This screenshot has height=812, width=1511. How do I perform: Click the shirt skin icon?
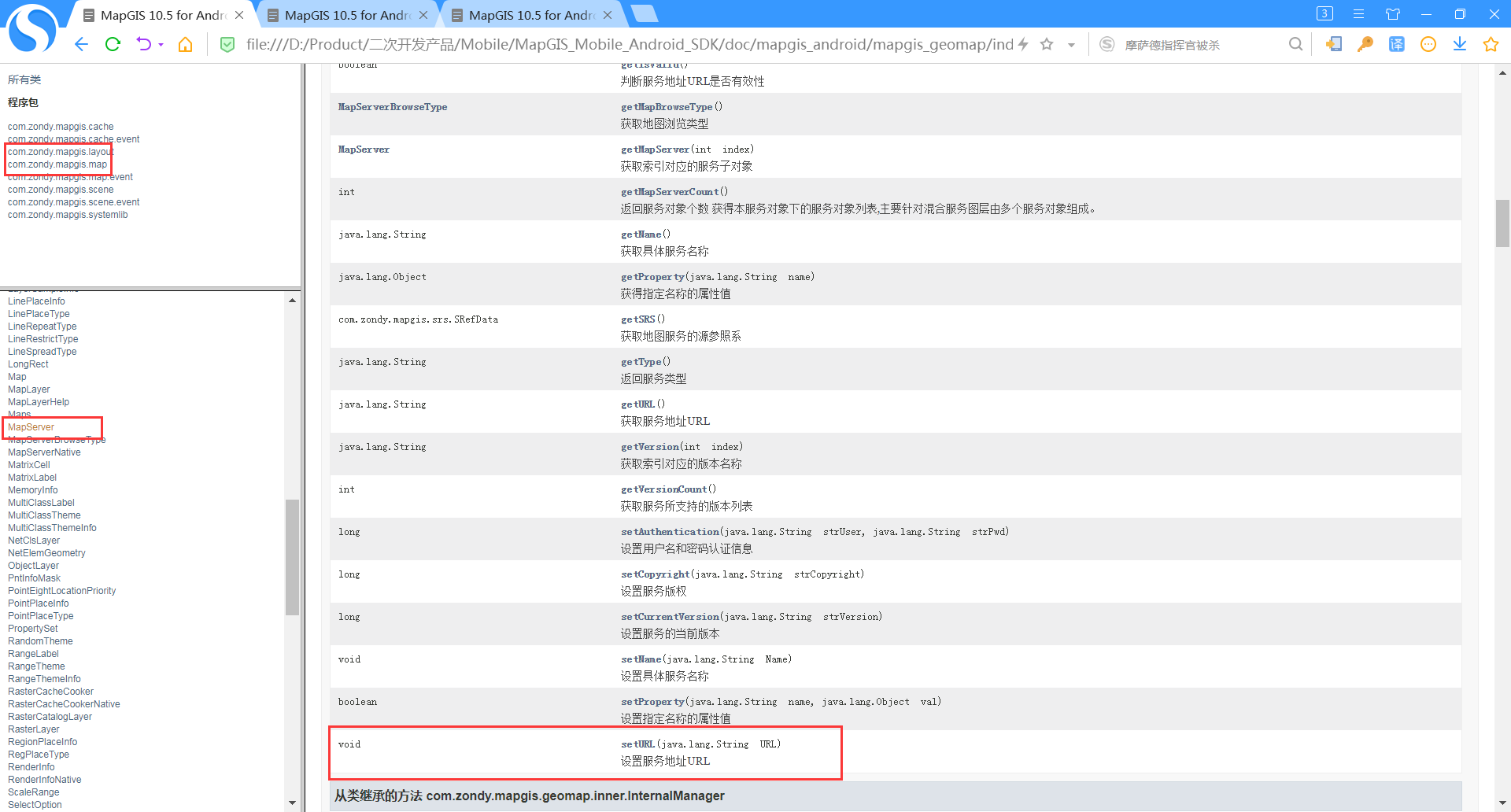pyautogui.click(x=1393, y=14)
